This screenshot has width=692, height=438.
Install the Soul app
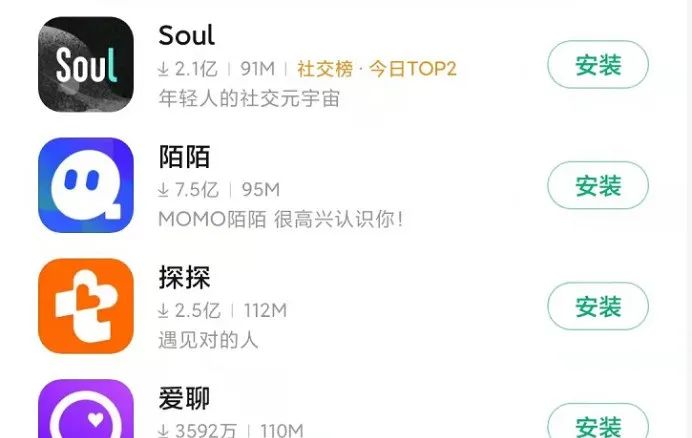[598, 64]
